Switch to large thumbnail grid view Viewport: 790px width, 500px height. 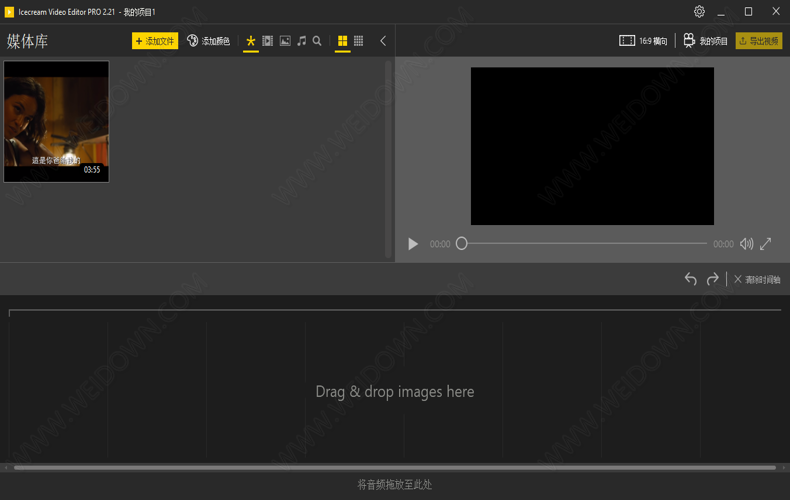click(342, 41)
